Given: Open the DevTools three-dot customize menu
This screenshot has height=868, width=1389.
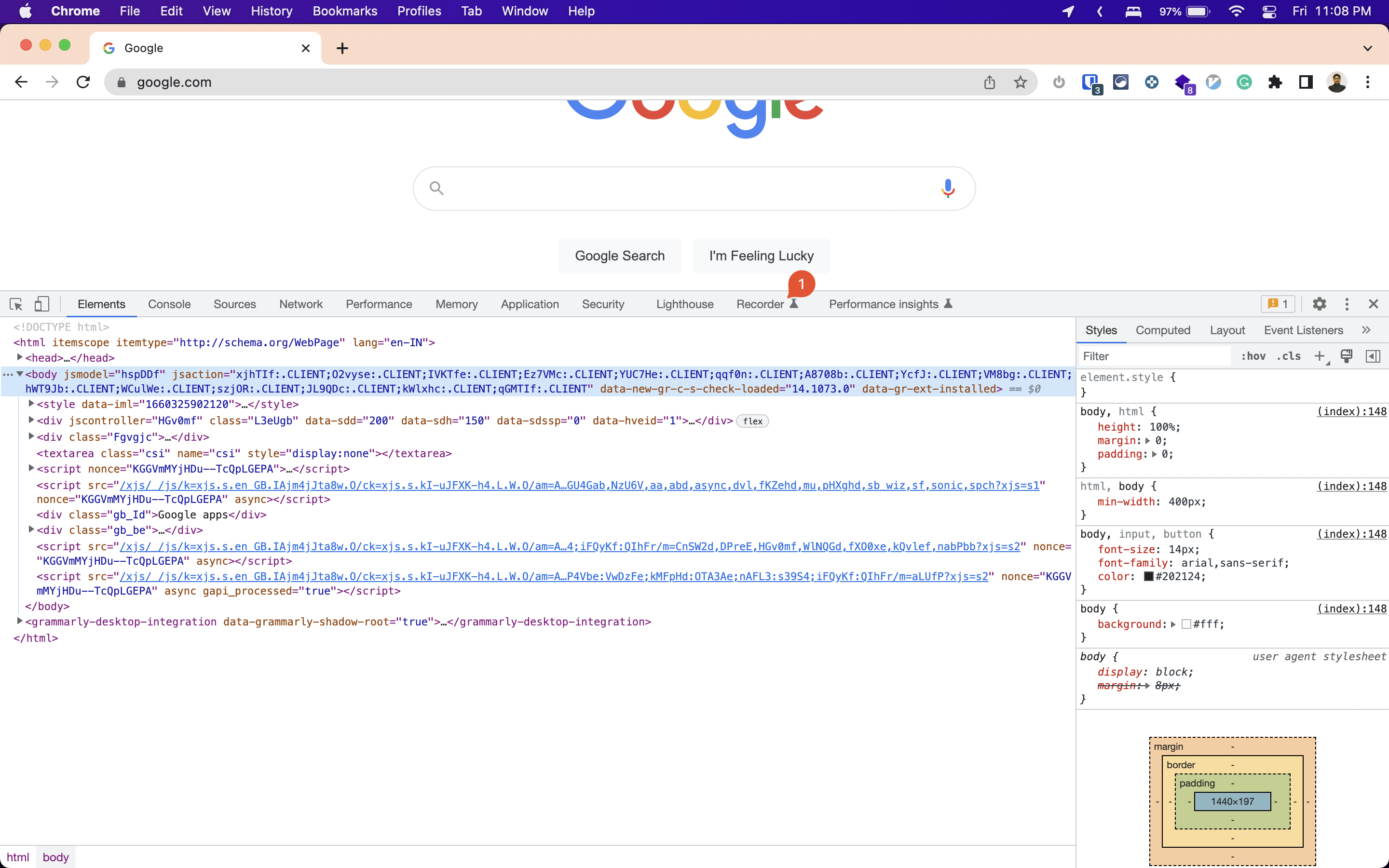Looking at the screenshot, I should (1347, 304).
